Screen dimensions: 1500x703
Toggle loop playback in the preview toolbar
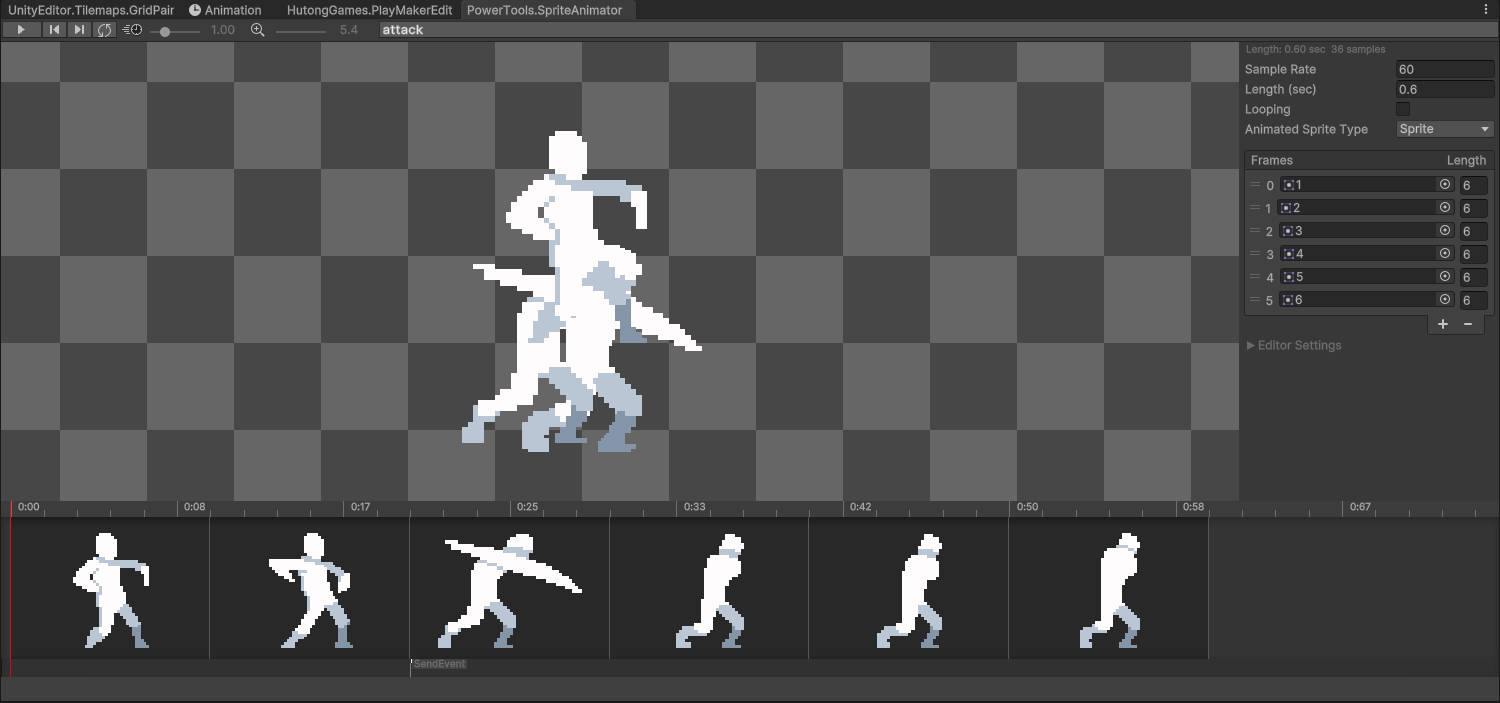pyautogui.click(x=104, y=29)
